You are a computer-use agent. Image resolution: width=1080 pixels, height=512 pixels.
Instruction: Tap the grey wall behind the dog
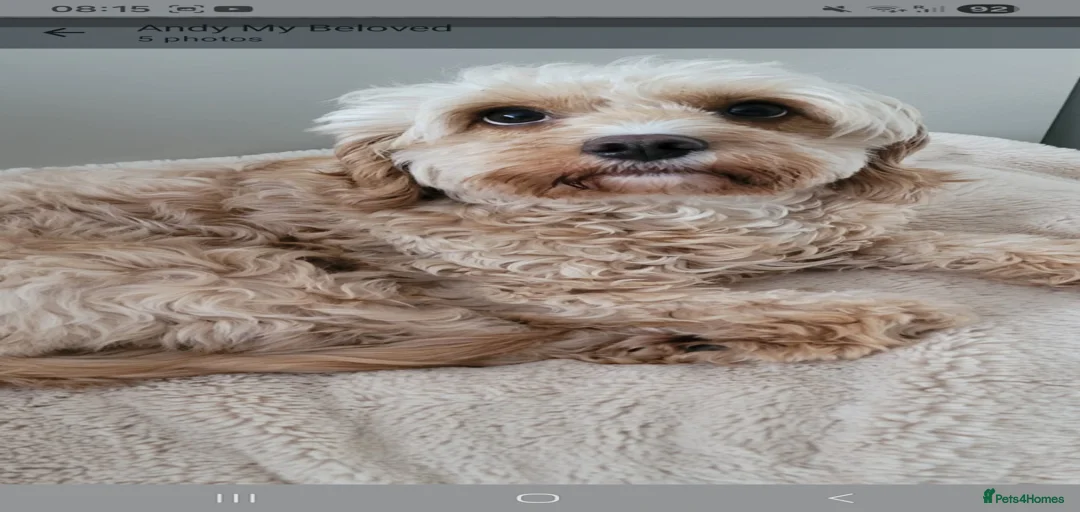(x=165, y=103)
